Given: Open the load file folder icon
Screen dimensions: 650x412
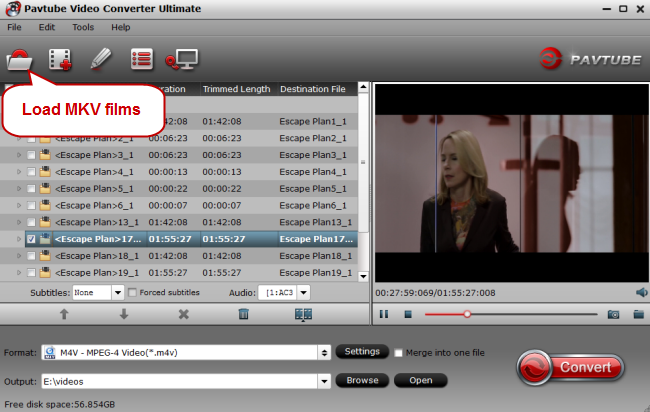Looking at the screenshot, I should (x=19, y=60).
